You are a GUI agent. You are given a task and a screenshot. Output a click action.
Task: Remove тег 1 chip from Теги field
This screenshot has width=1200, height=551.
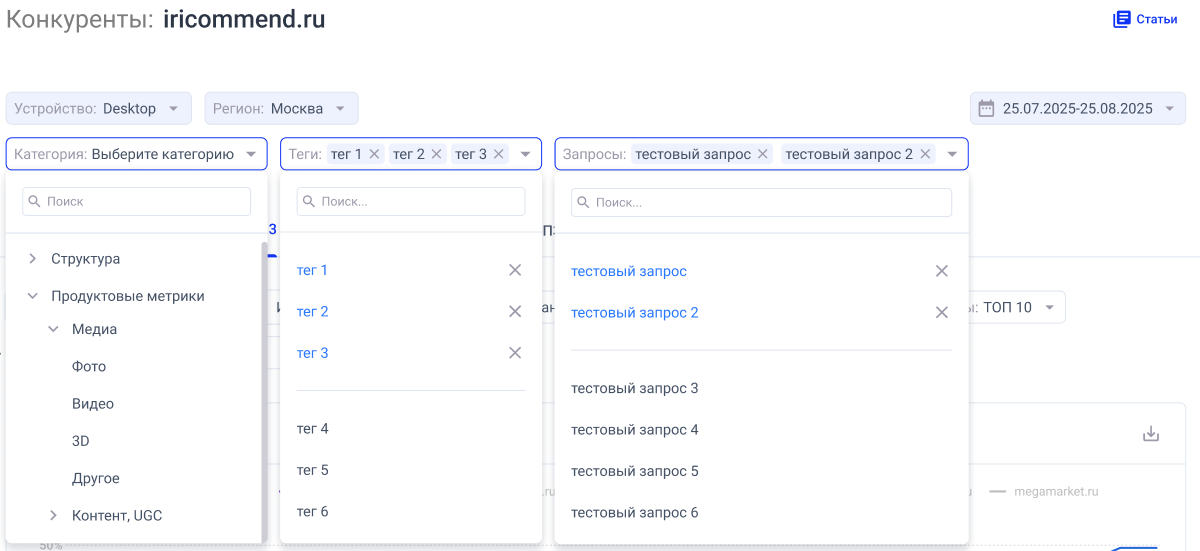[x=375, y=154]
